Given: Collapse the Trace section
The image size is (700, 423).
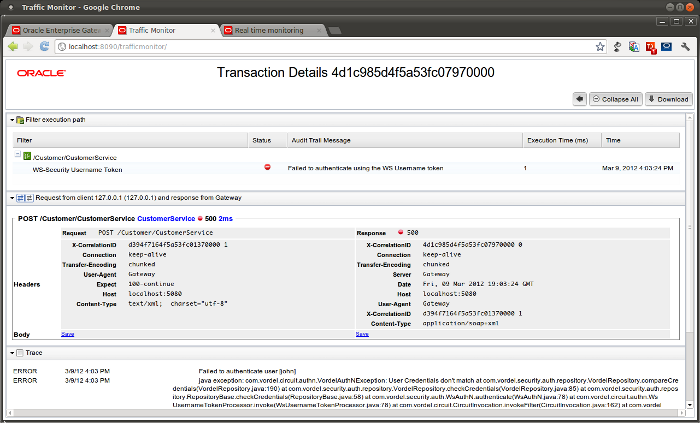Looking at the screenshot, I should click(12, 353).
